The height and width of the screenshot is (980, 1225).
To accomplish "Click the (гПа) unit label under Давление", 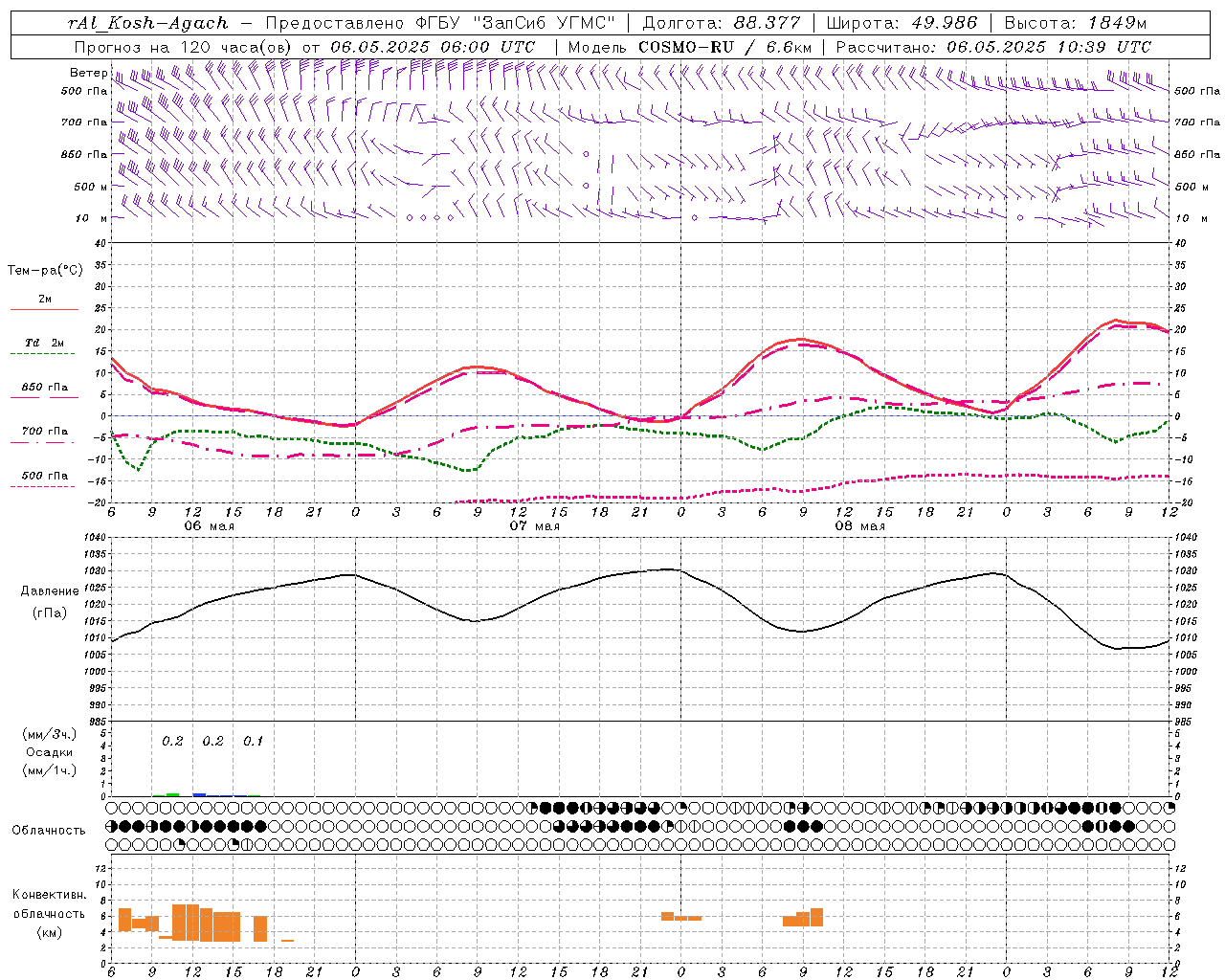I will tap(50, 612).
